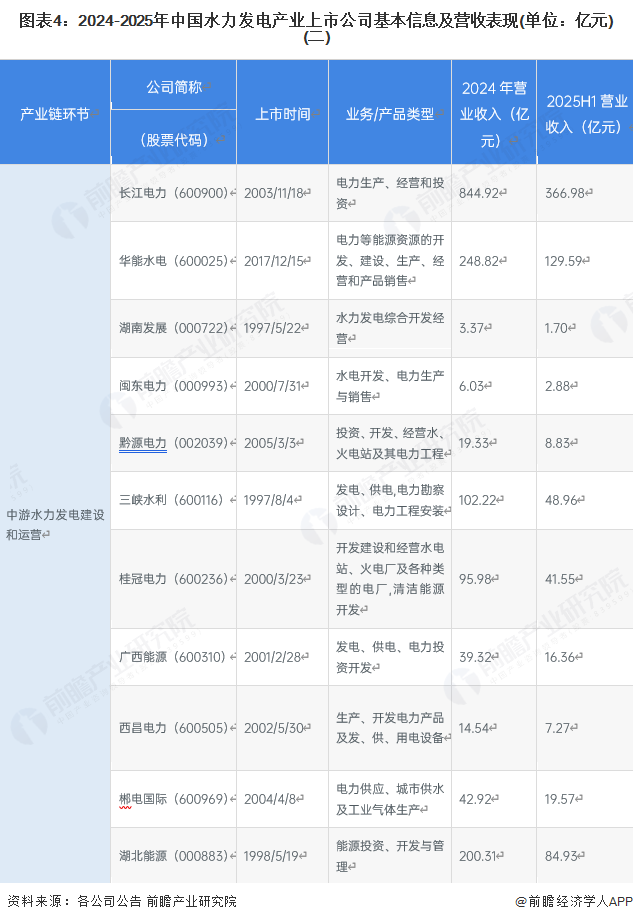Click revenue value 84.93
This screenshot has width=633, height=922.
tap(562, 856)
